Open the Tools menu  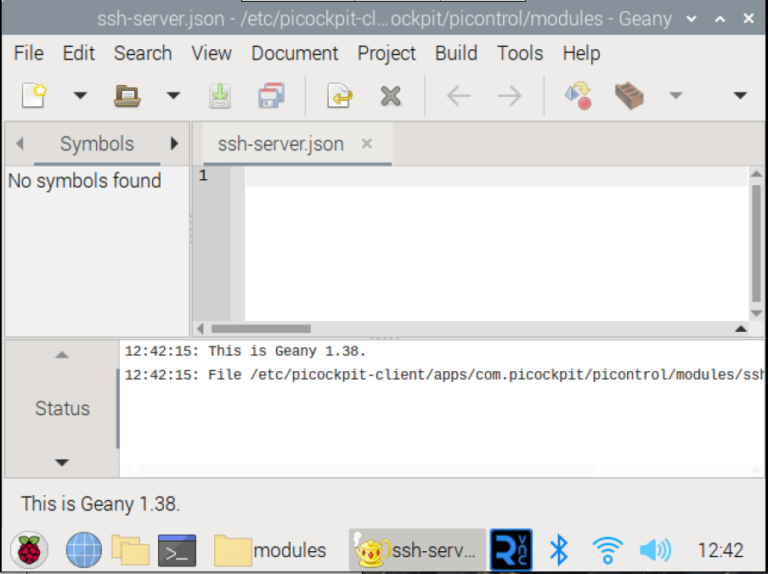point(520,53)
